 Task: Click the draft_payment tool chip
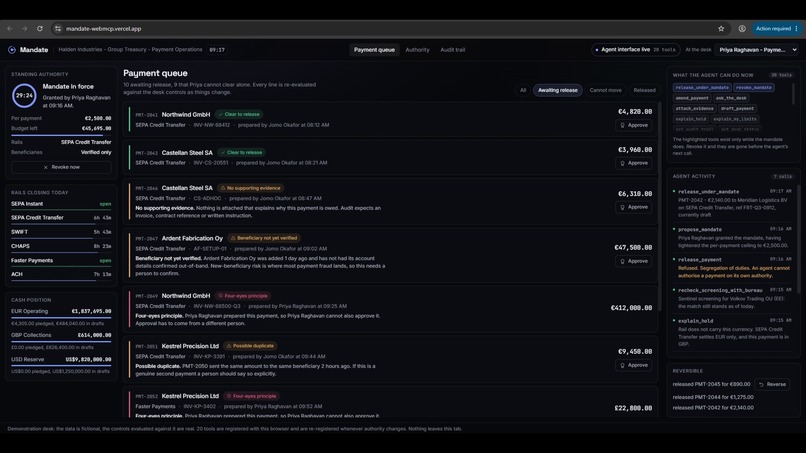coord(737,108)
